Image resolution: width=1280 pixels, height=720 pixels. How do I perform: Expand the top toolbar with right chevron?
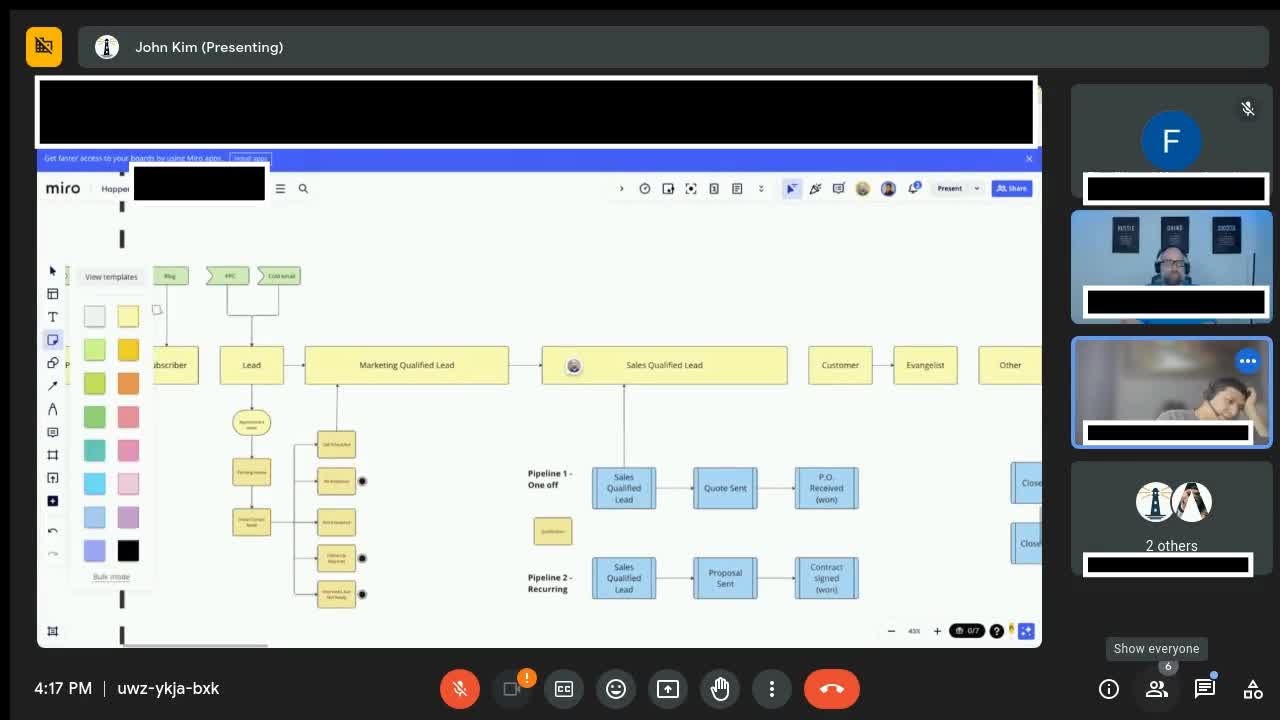click(621, 188)
